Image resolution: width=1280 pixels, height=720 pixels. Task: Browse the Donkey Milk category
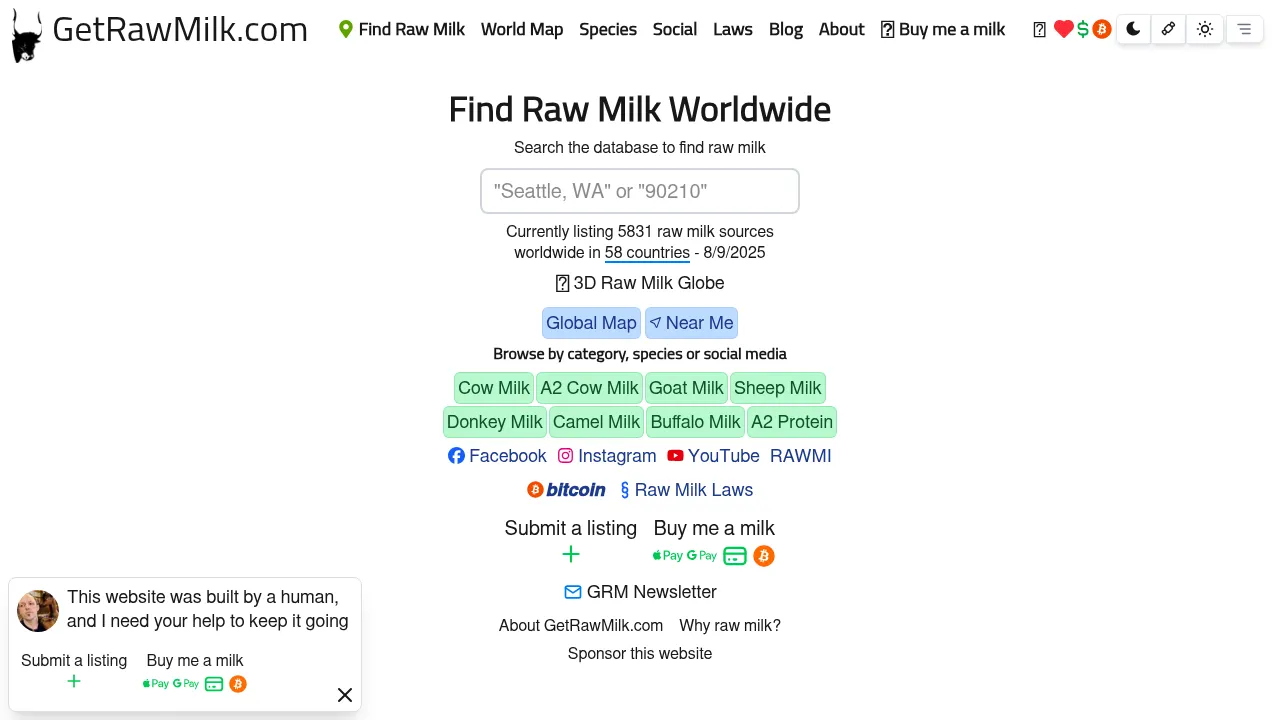click(x=495, y=422)
